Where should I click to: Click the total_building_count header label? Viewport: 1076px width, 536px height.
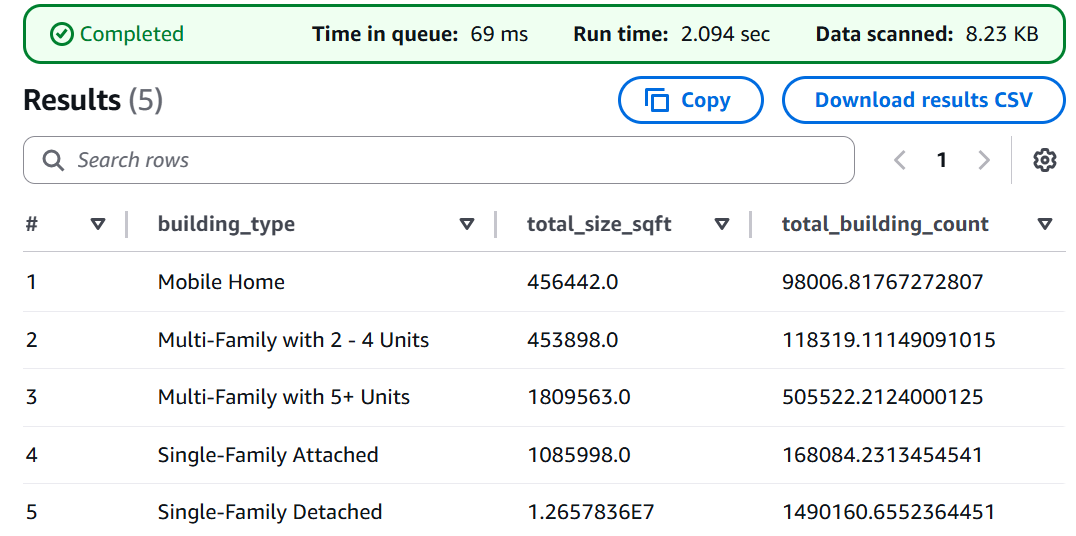(x=885, y=224)
